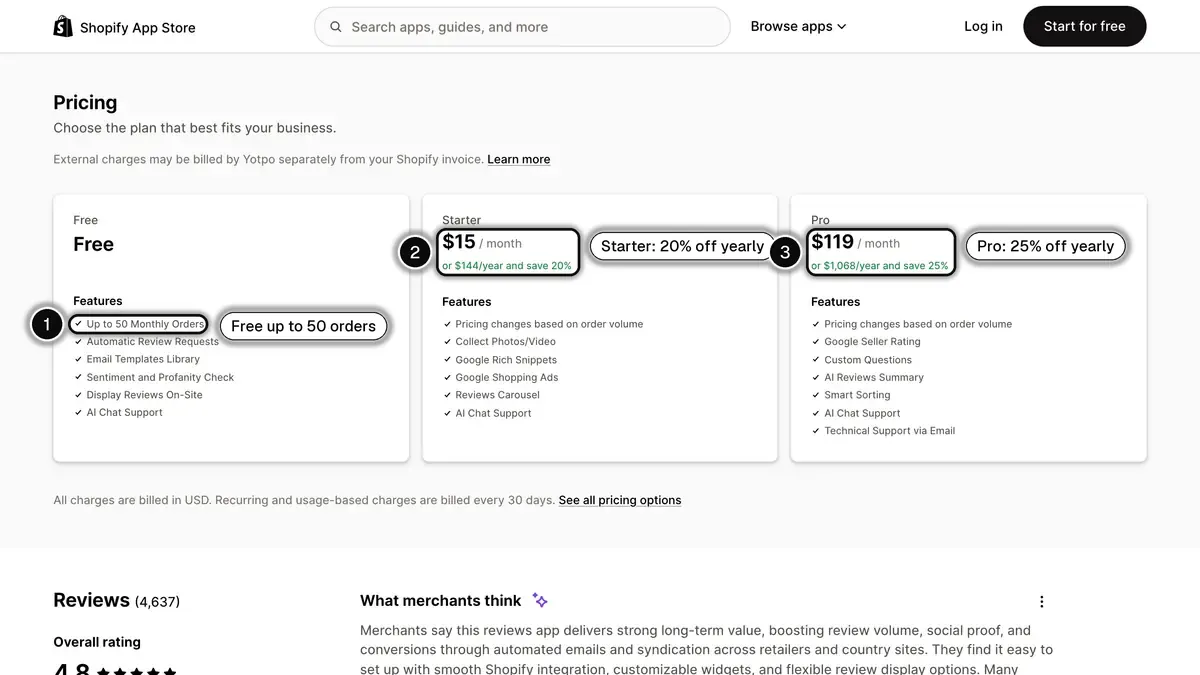Viewport: 1200px width, 675px height.
Task: Click Google Seller Rating feature
Action: [872, 342]
